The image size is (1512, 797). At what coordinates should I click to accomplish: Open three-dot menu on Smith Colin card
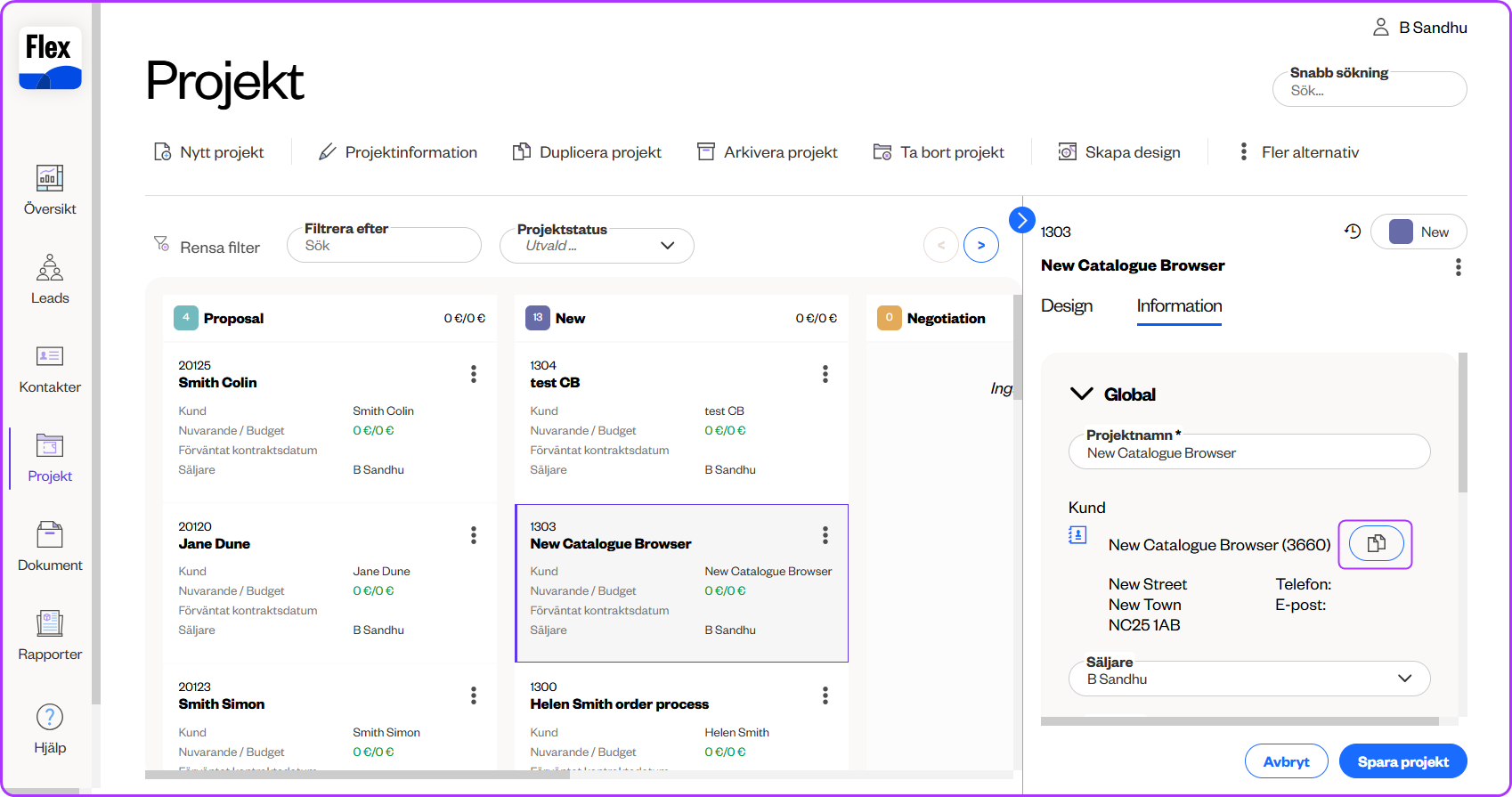[x=474, y=374]
